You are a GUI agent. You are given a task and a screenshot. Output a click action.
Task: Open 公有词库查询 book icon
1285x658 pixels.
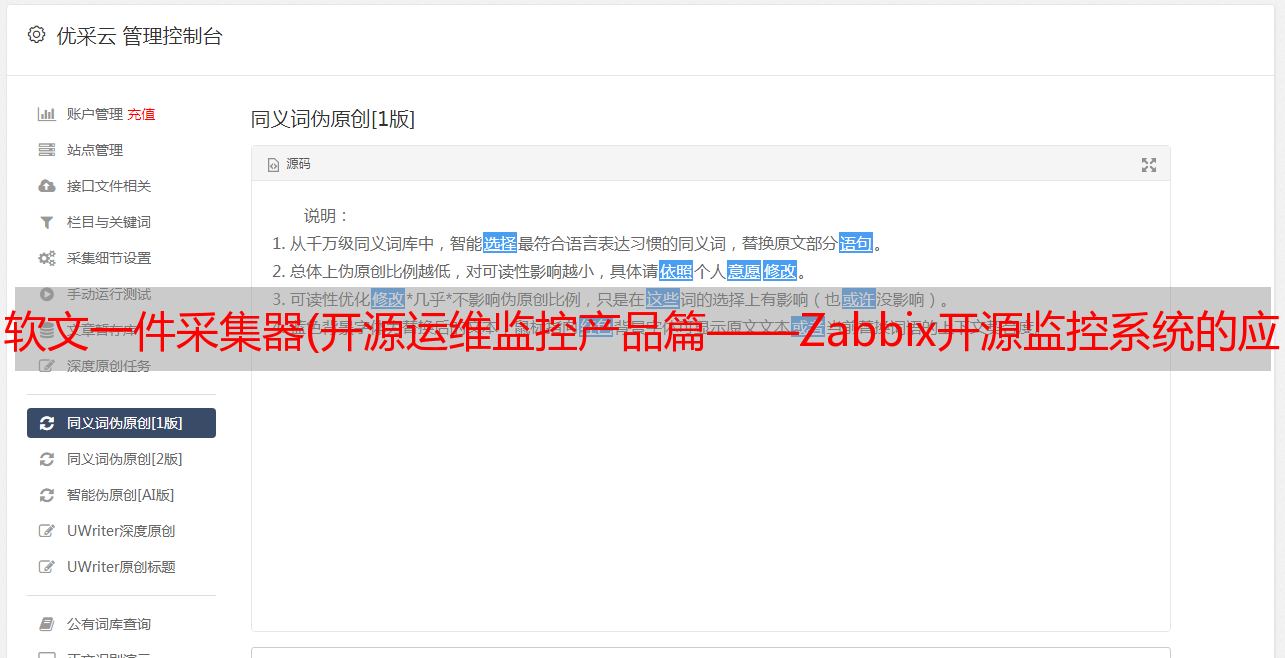coord(46,624)
